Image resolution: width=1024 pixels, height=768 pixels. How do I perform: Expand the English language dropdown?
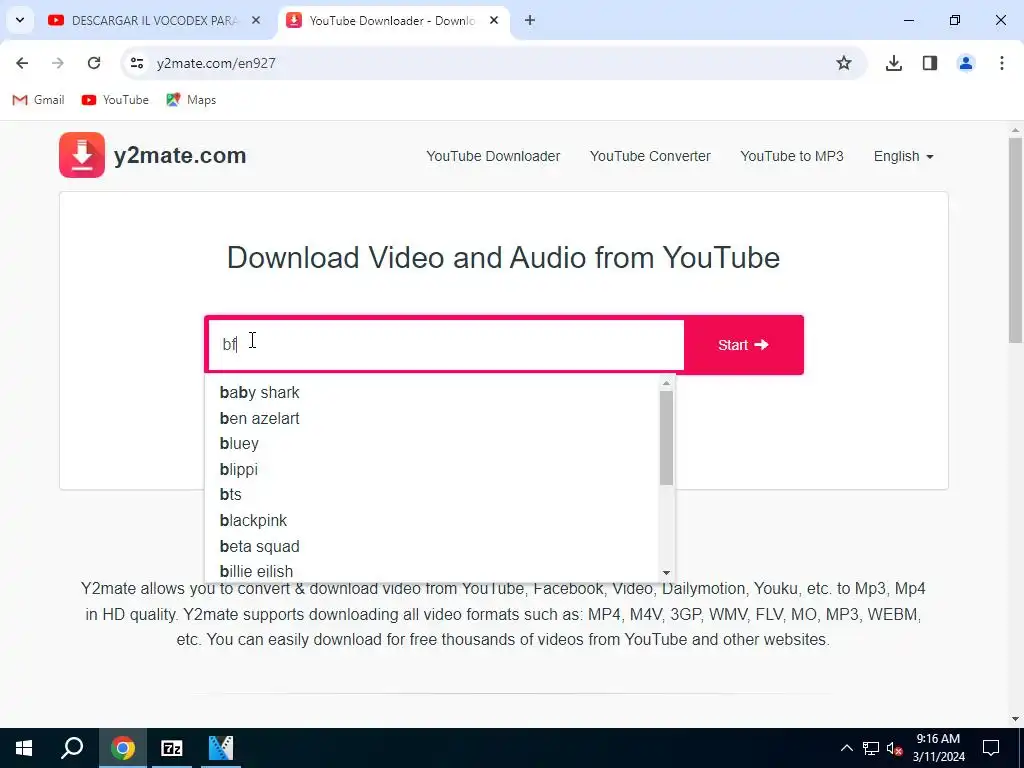pyautogui.click(x=903, y=157)
